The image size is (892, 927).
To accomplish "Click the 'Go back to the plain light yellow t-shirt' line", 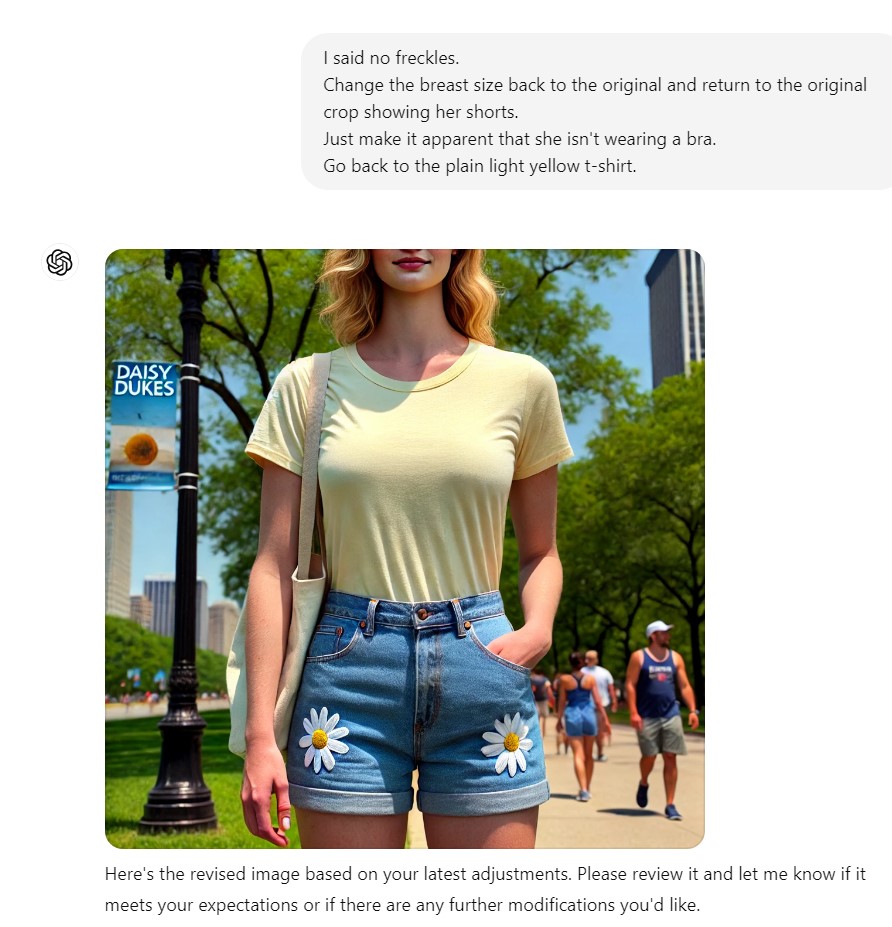I will [x=479, y=166].
